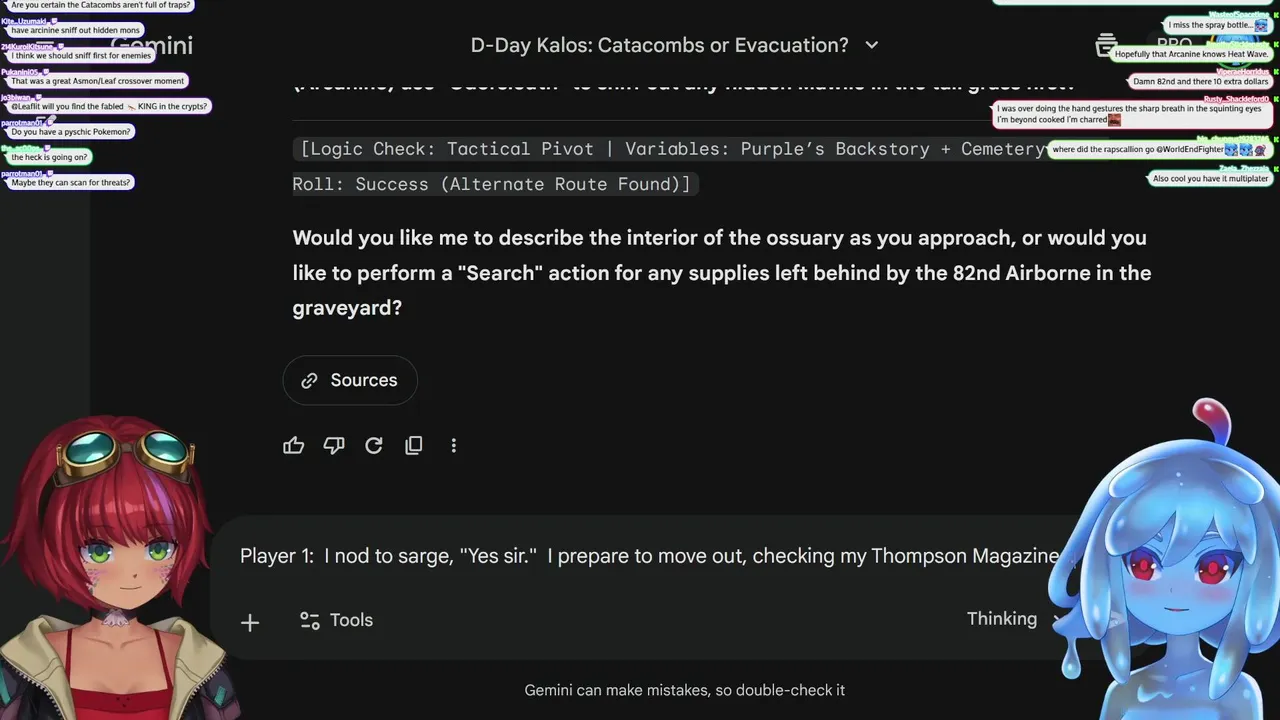Open the temporary chat icon near PRO
The height and width of the screenshot is (720, 1280).
coord(1106,45)
